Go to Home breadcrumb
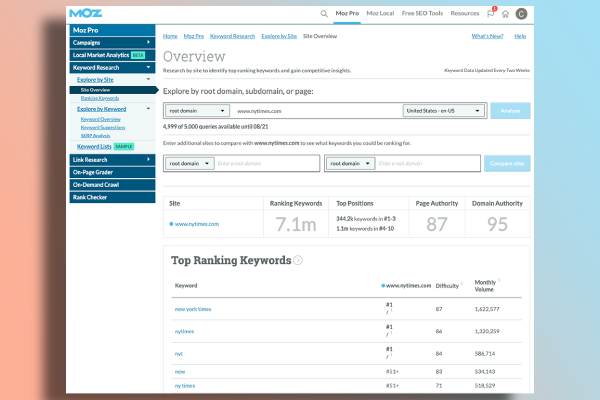 pos(170,36)
